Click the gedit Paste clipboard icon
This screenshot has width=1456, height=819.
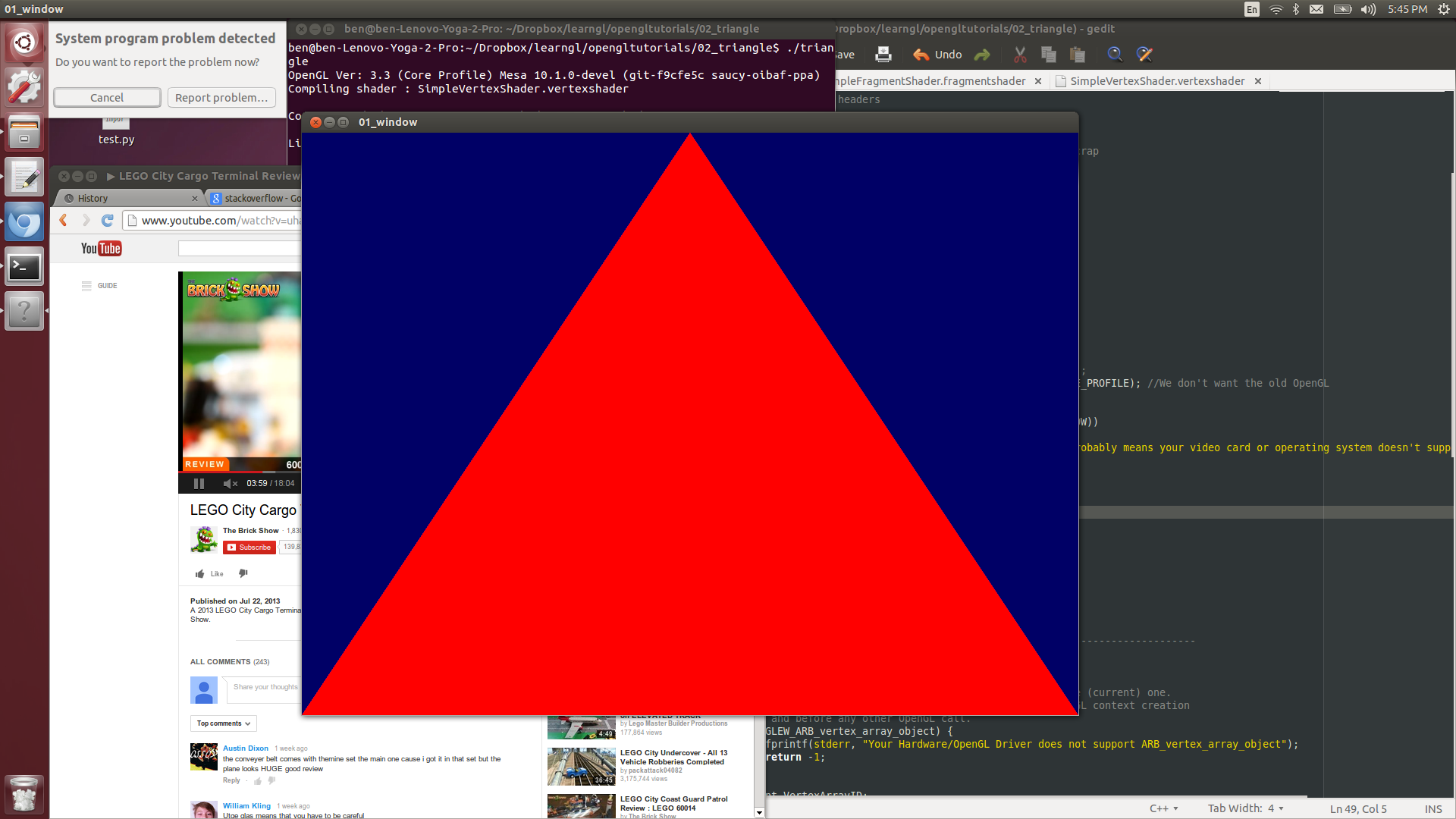point(1078,55)
